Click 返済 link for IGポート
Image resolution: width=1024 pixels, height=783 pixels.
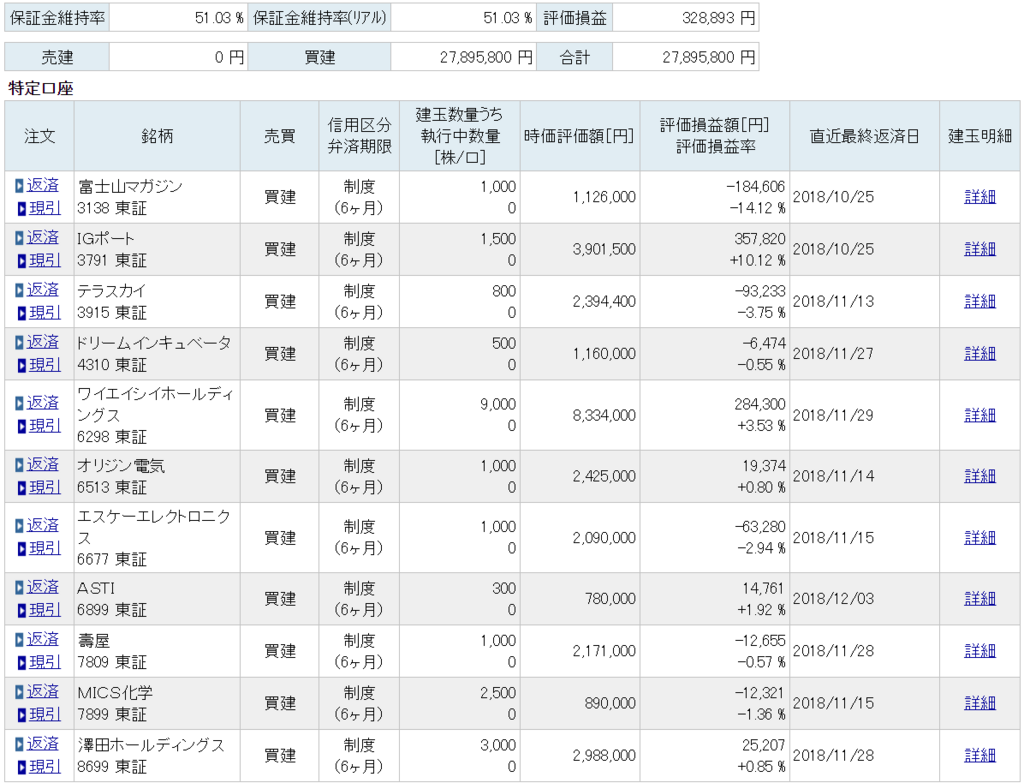tap(42, 238)
